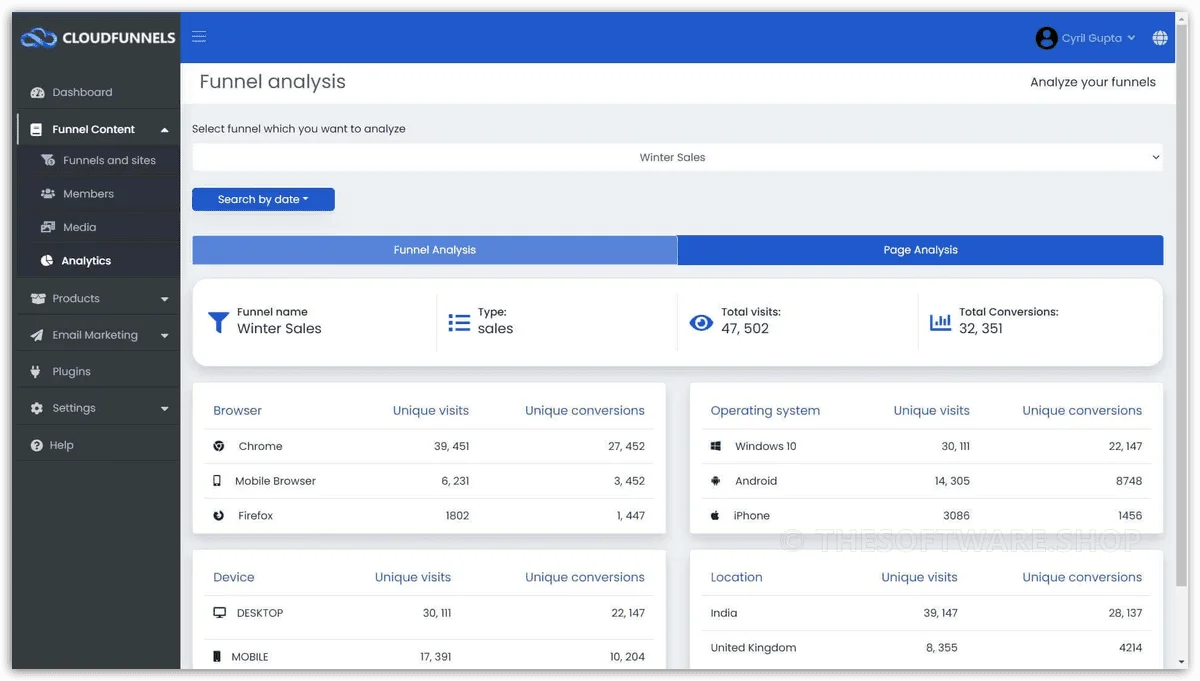Click the eye icon beside Total visits
The image size is (1200, 681).
pyautogui.click(x=701, y=323)
